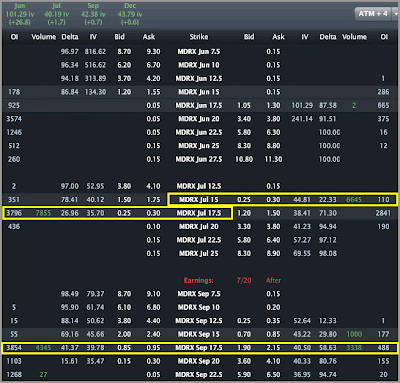Click the MDRX Jul 12.5 strike row
The height and width of the screenshot is (383, 400).
pos(200,186)
